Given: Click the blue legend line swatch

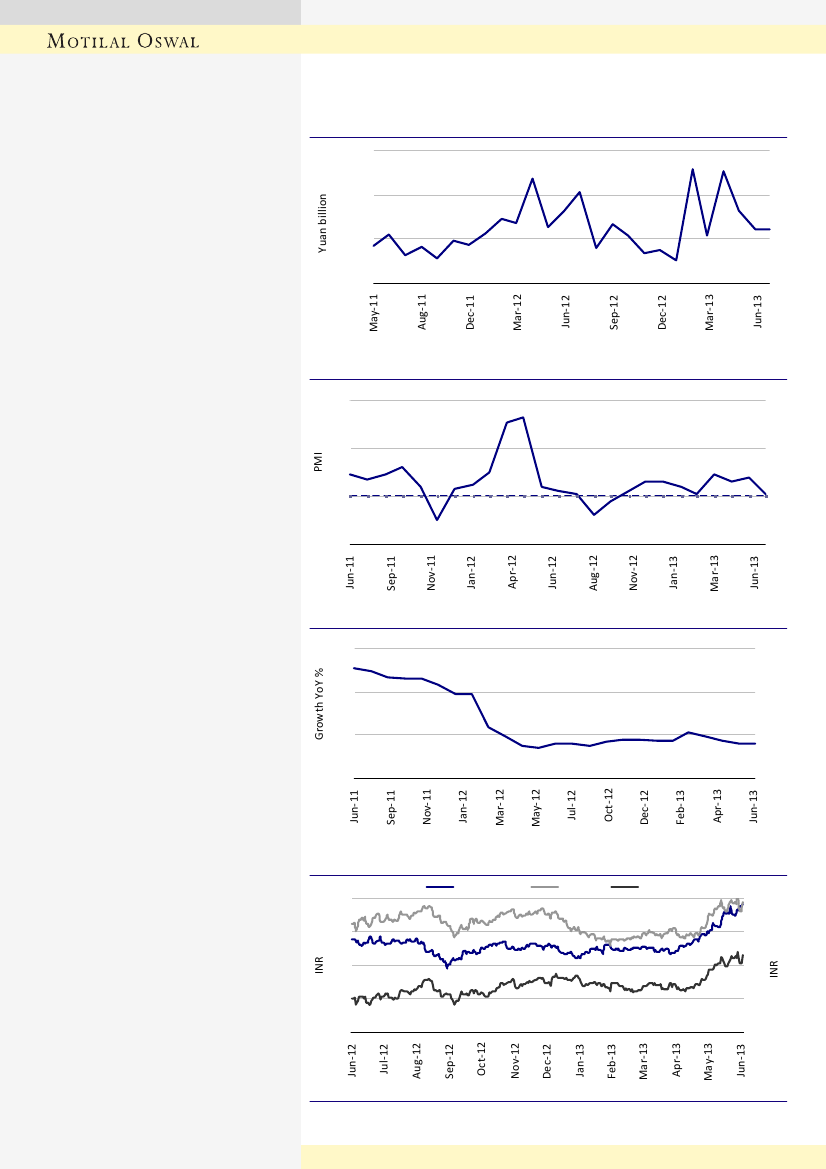Looking at the screenshot, I should pyautogui.click(x=440, y=887).
